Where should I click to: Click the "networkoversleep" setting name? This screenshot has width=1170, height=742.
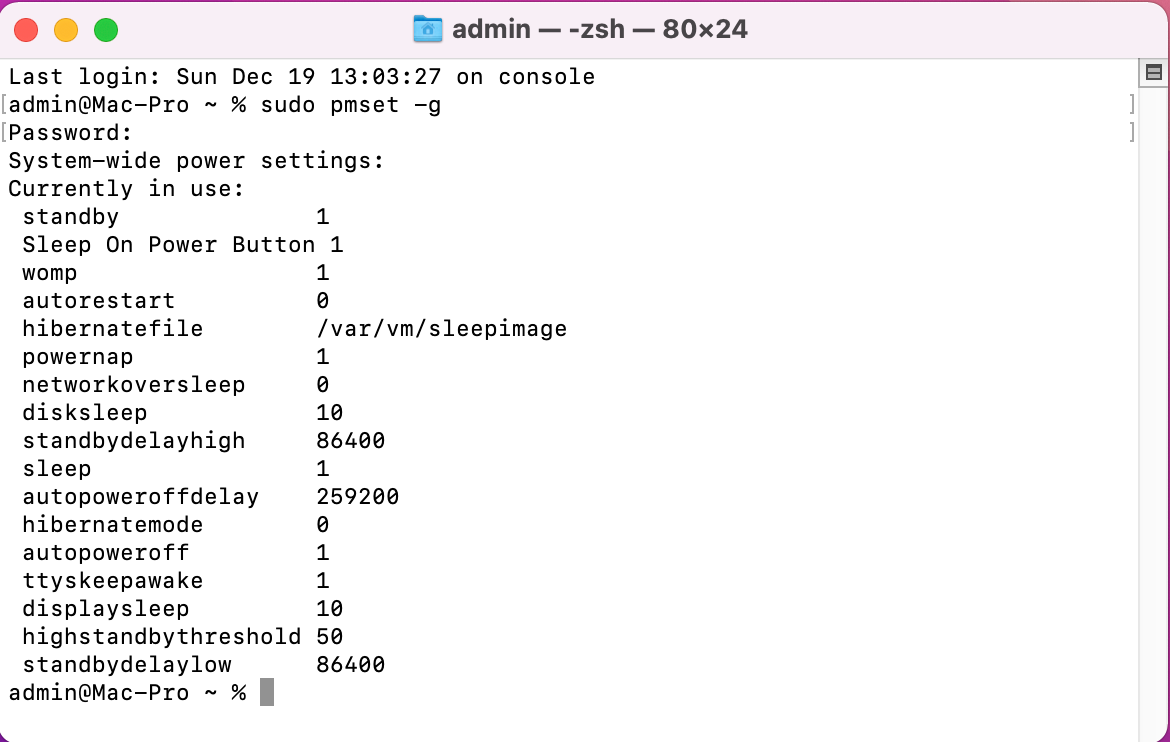(x=133, y=385)
